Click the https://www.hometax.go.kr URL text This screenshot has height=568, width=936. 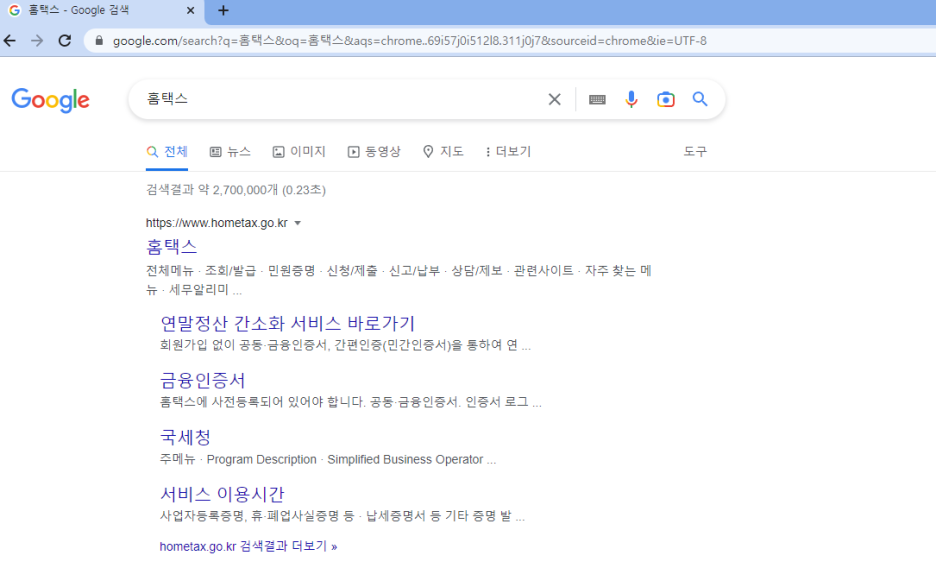[x=217, y=223]
